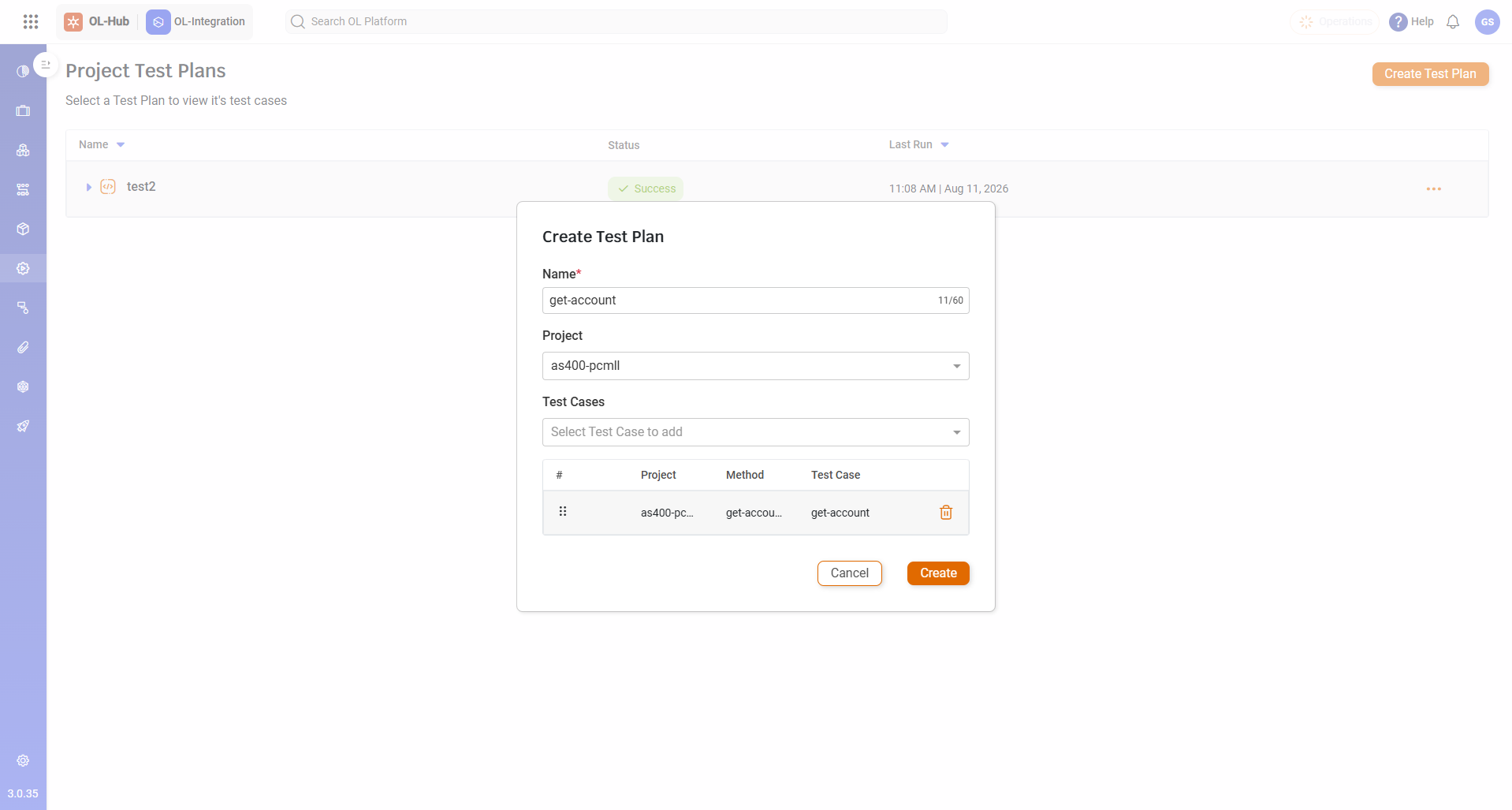Expand the test2 test plan row

(x=88, y=187)
